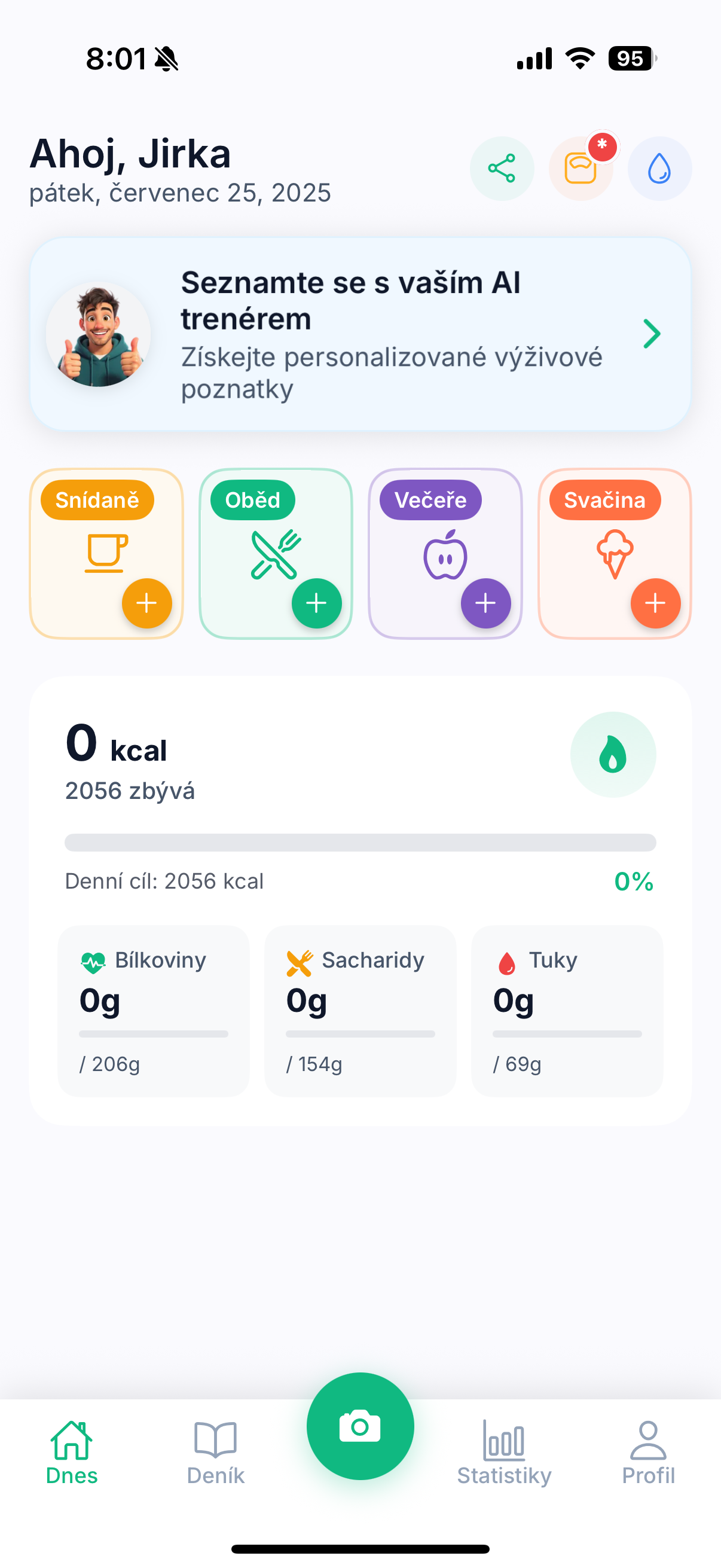Add food to Večeře with plus
Viewport: 721px width, 1568px height.
(x=485, y=603)
